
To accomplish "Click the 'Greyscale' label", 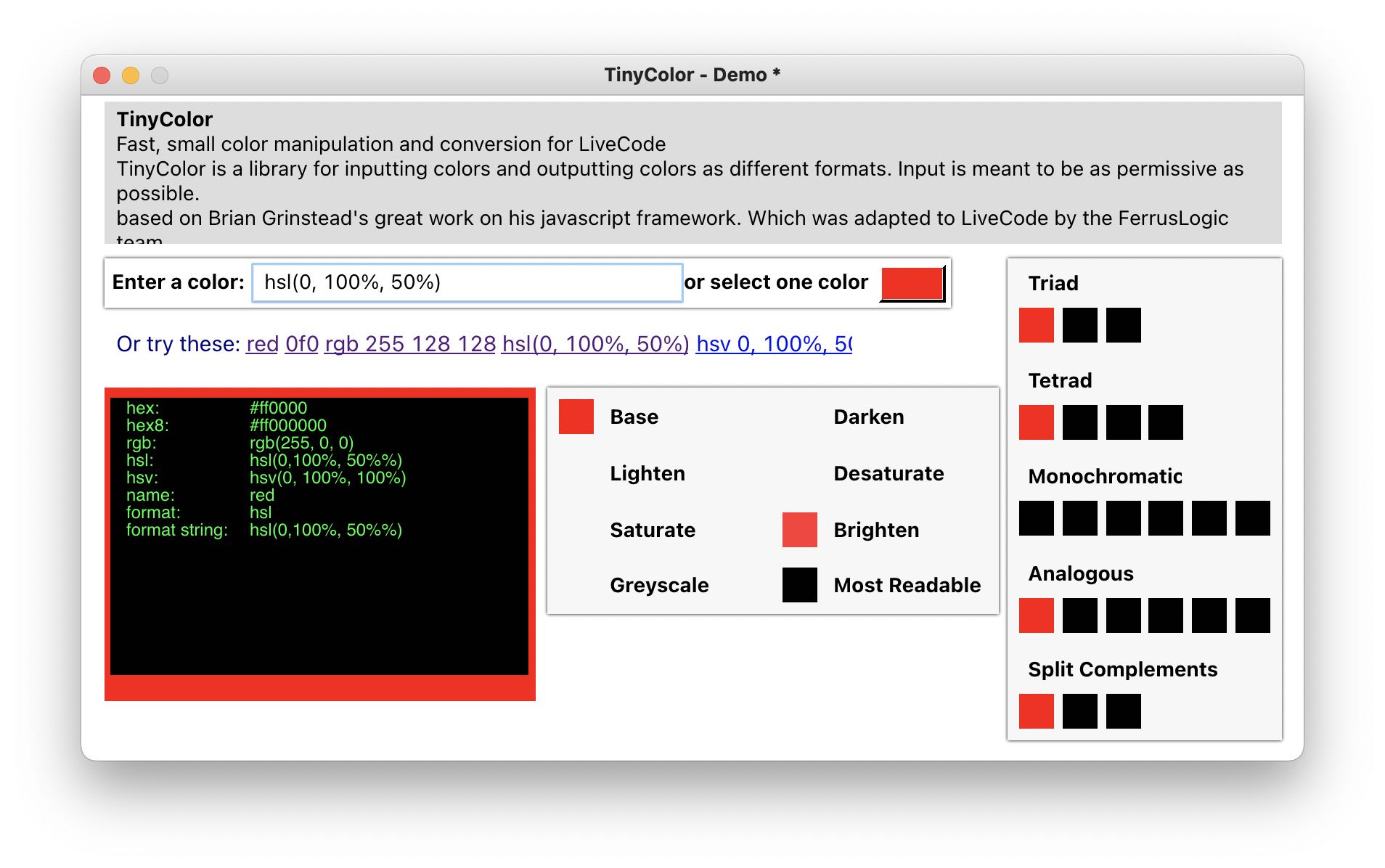I will point(659,585).
